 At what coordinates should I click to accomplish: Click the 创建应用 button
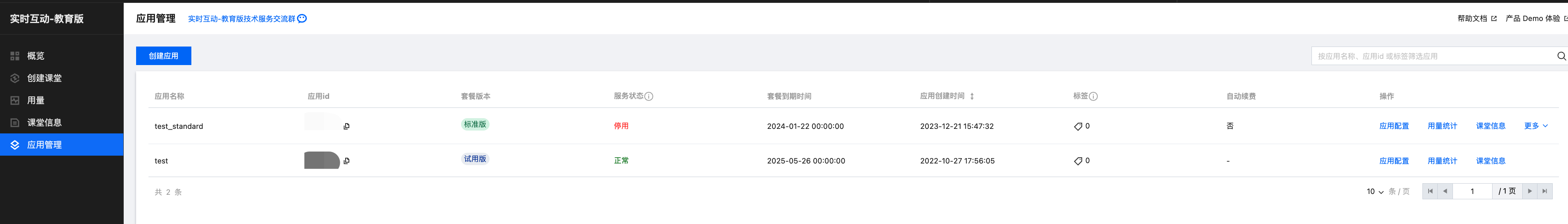(164, 56)
